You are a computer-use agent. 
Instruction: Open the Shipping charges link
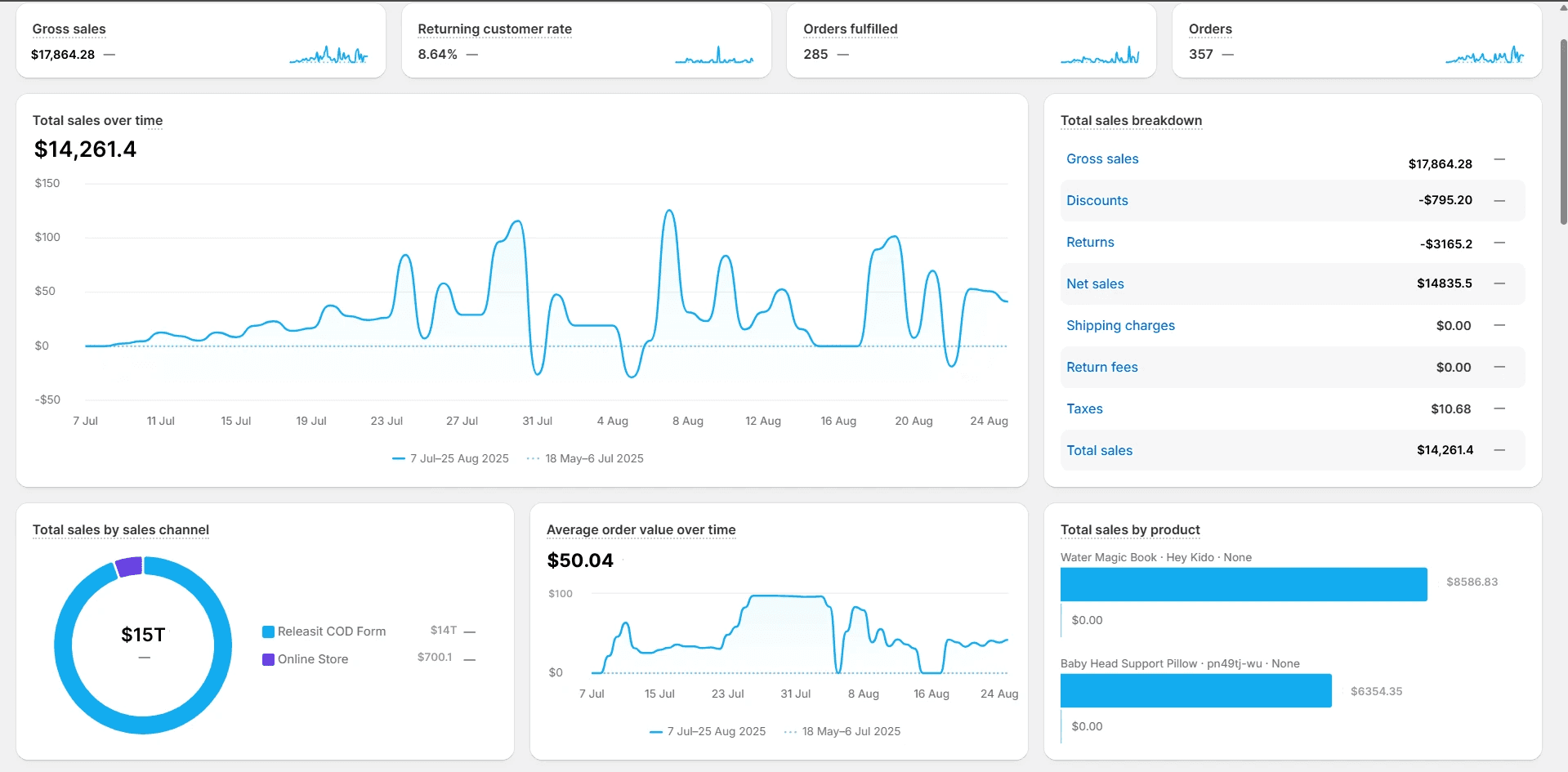coord(1120,325)
